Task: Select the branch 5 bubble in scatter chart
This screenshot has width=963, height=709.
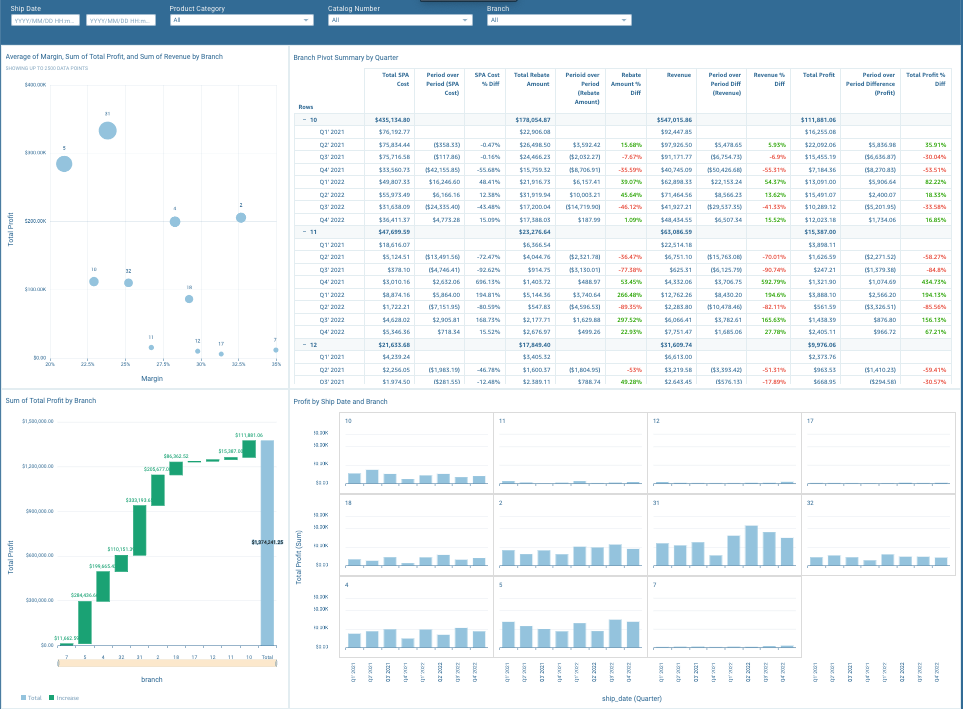Action: point(64,164)
